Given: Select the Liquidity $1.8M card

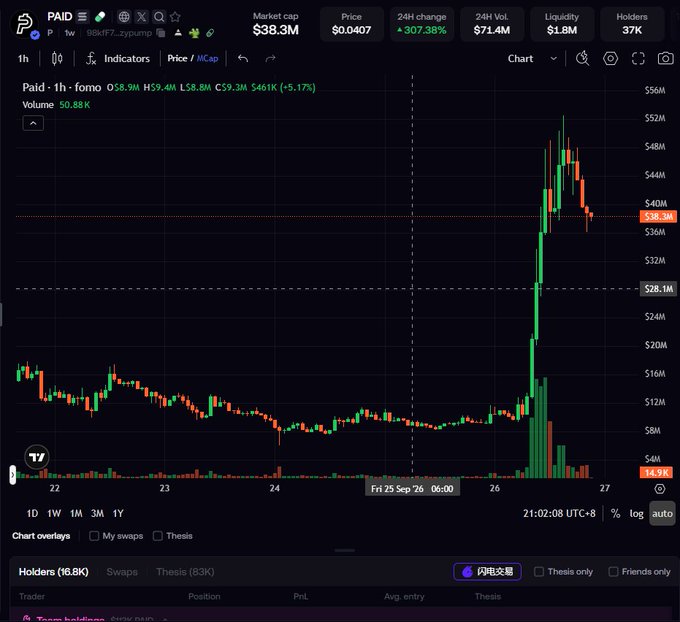Looking at the screenshot, I should click(562, 24).
